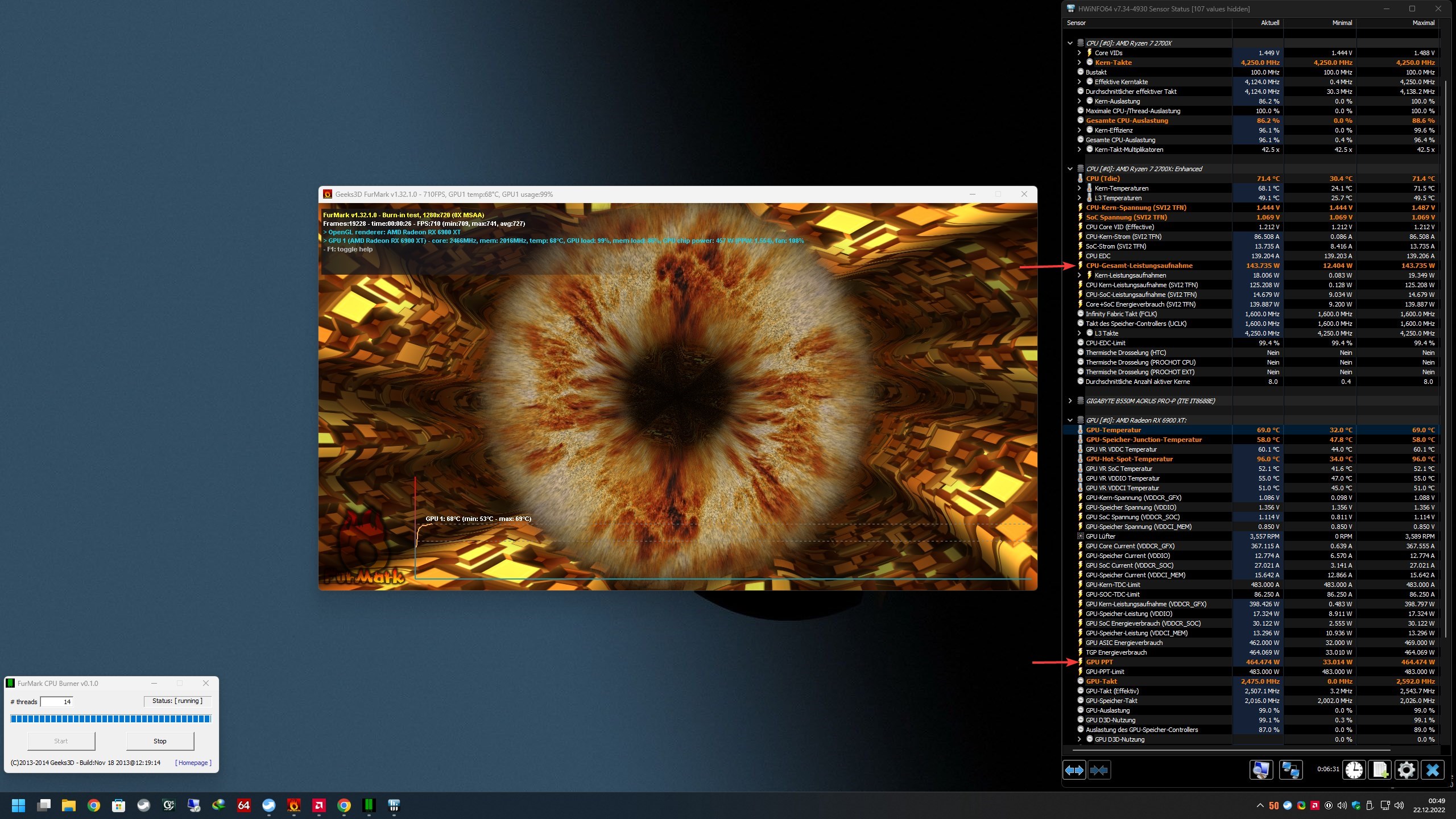This screenshot has width=1456, height=819.
Task: Open the Homepage link in CPU Burner
Action: click(193, 763)
